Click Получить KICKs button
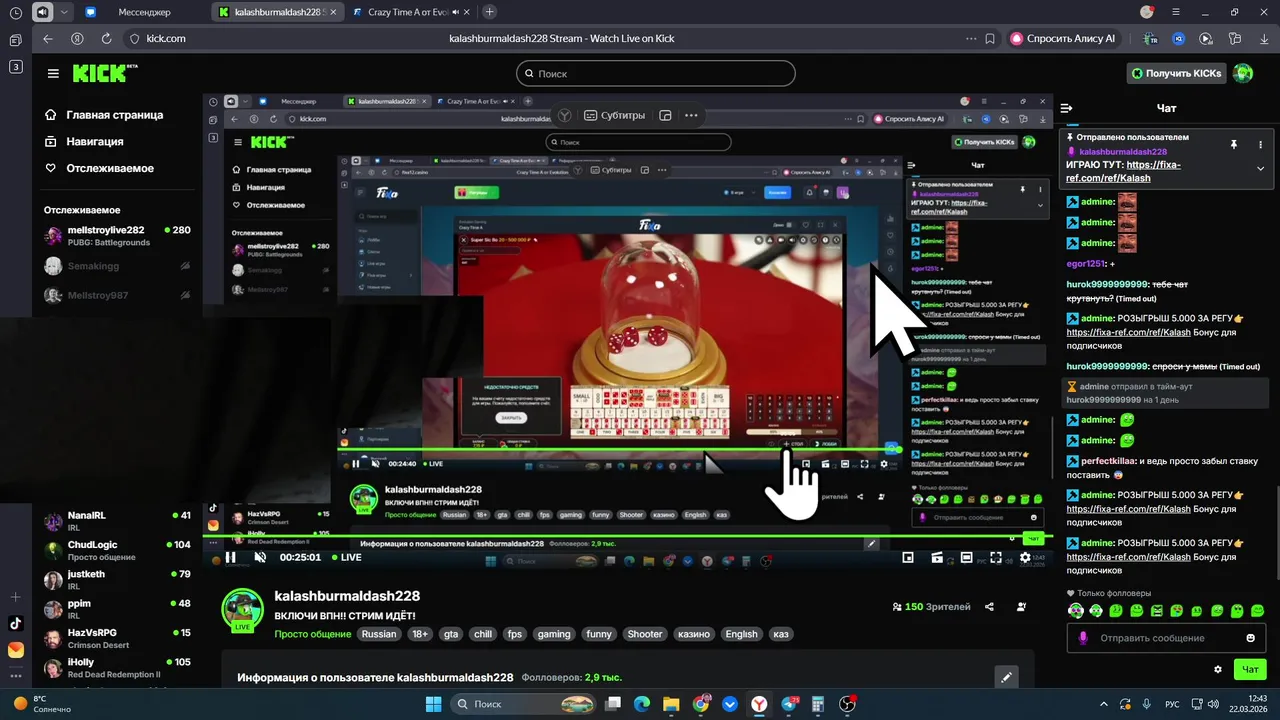Viewport: 1280px width, 720px height. pyautogui.click(x=1177, y=73)
